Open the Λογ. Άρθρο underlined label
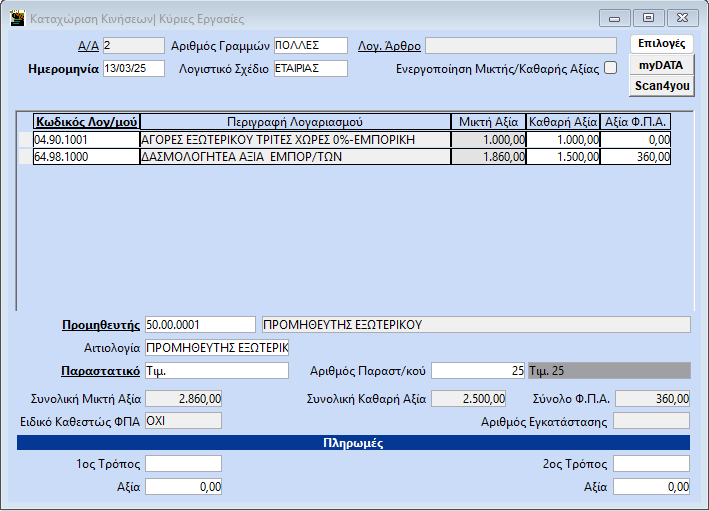Image resolution: width=709 pixels, height=511 pixels. tap(389, 46)
